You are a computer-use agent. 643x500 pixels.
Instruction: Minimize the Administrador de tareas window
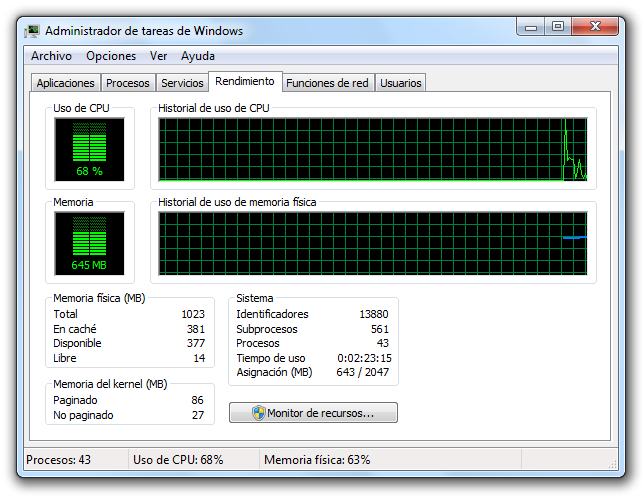[531, 27]
